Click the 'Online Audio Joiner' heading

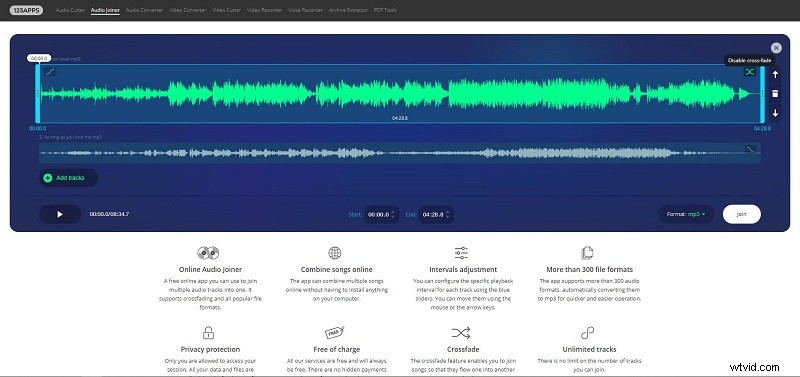click(210, 269)
